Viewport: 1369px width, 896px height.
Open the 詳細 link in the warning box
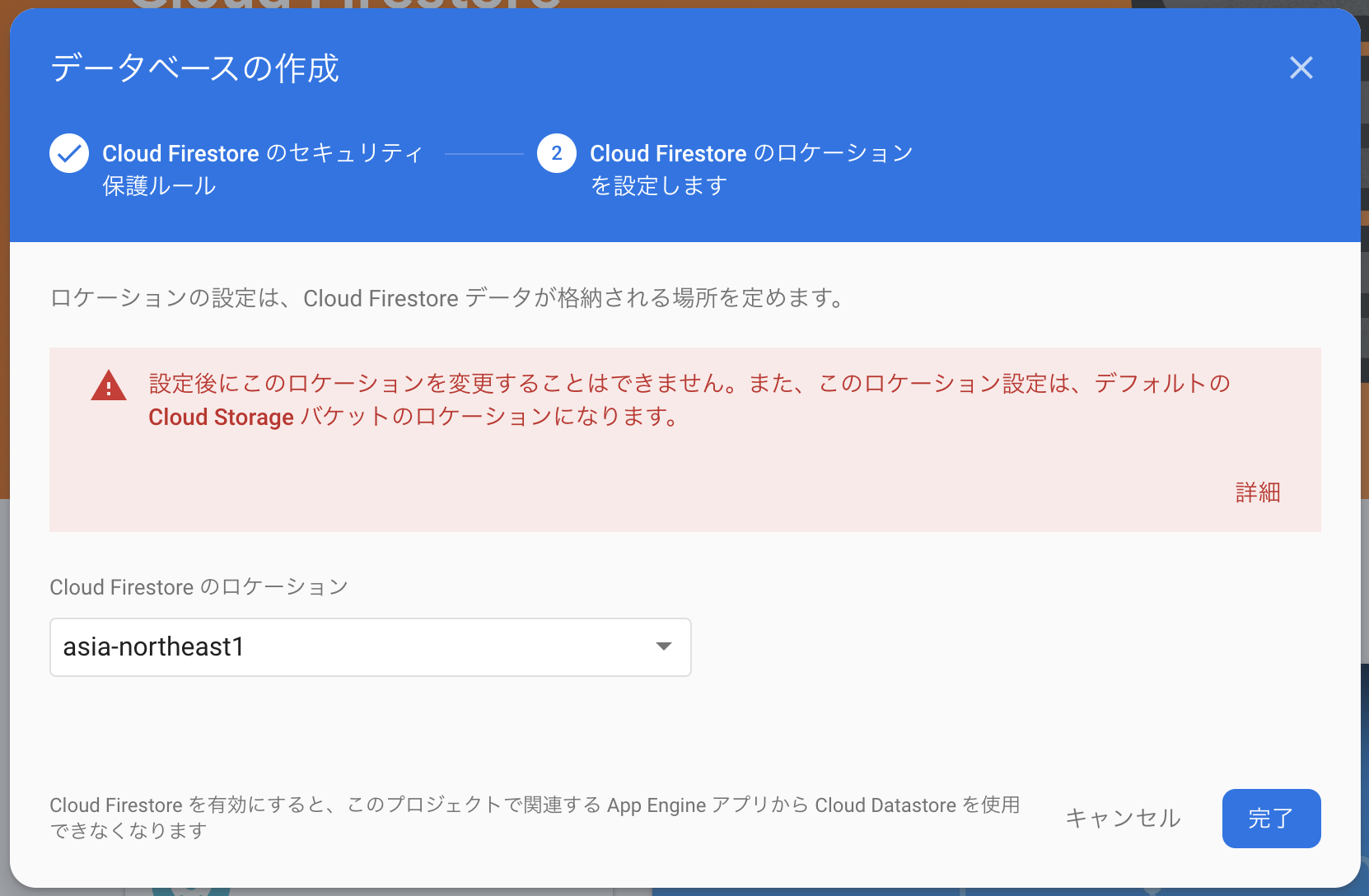(x=1258, y=492)
